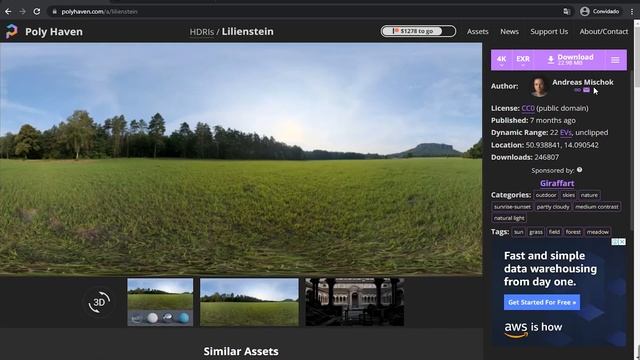Select the partly cloudy category tag
This screenshot has width=640, height=360.
click(x=553, y=207)
